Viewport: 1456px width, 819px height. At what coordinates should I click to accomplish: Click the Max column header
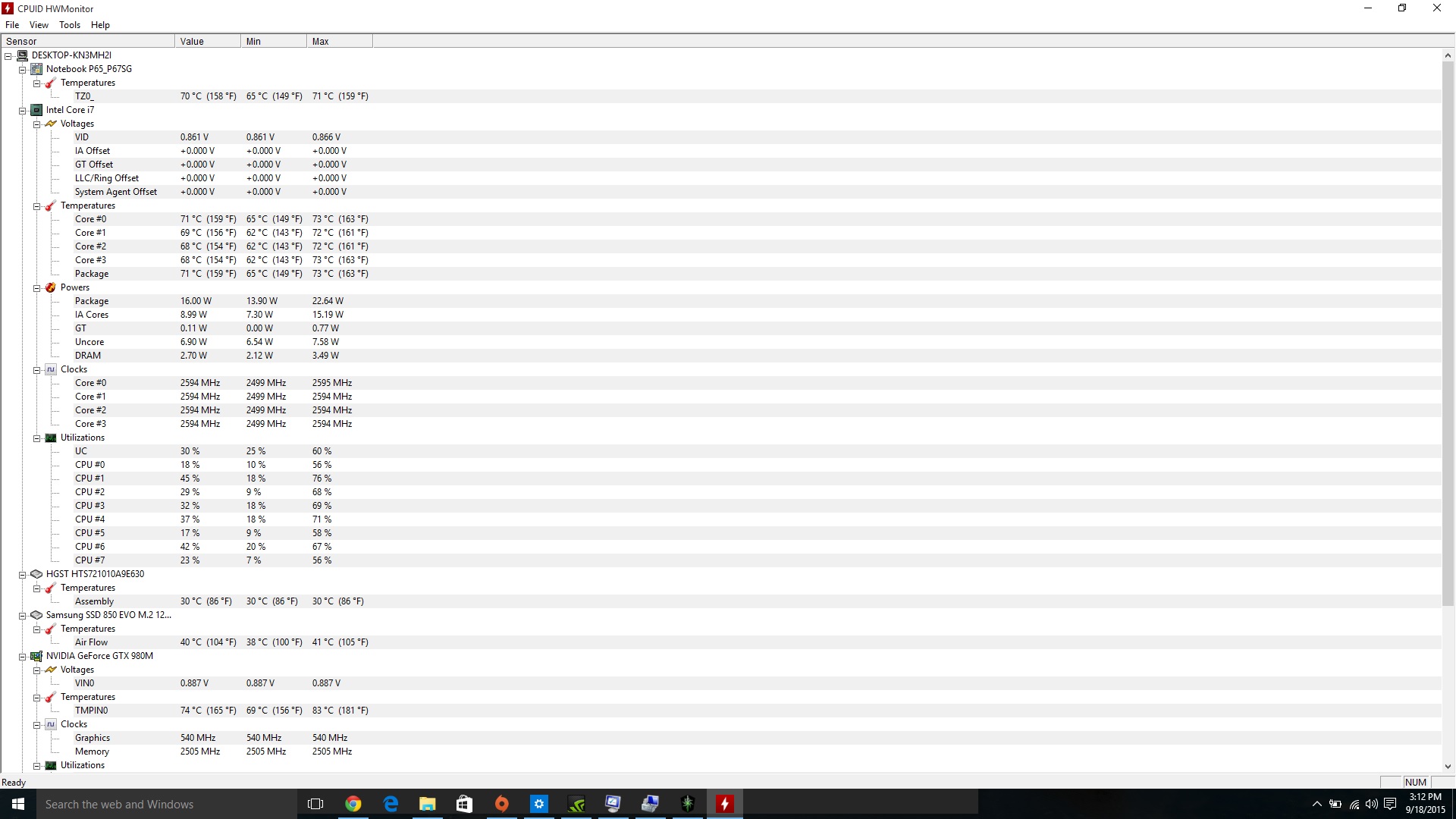[x=340, y=42]
